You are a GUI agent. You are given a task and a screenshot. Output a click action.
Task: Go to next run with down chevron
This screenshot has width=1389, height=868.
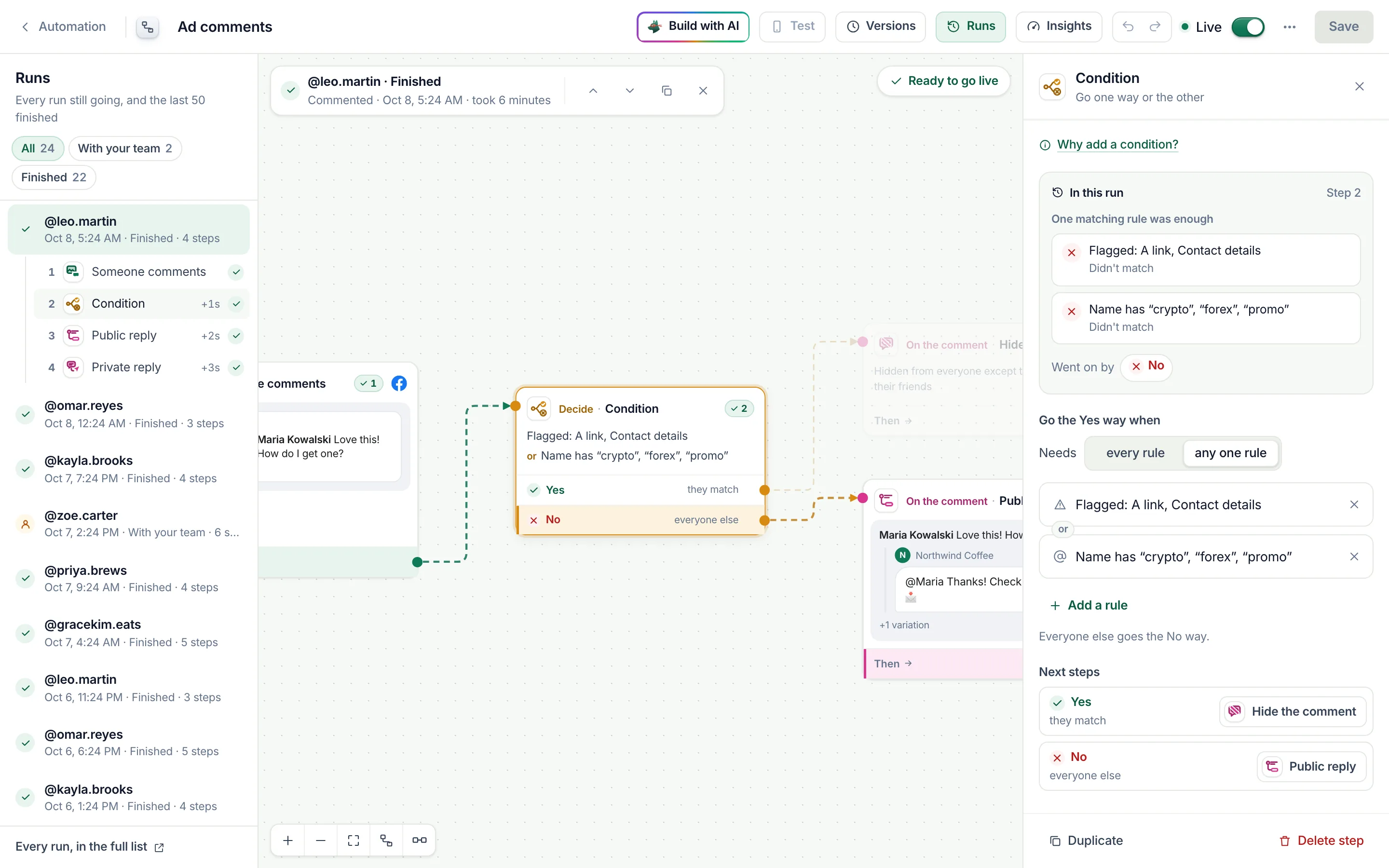630,91
